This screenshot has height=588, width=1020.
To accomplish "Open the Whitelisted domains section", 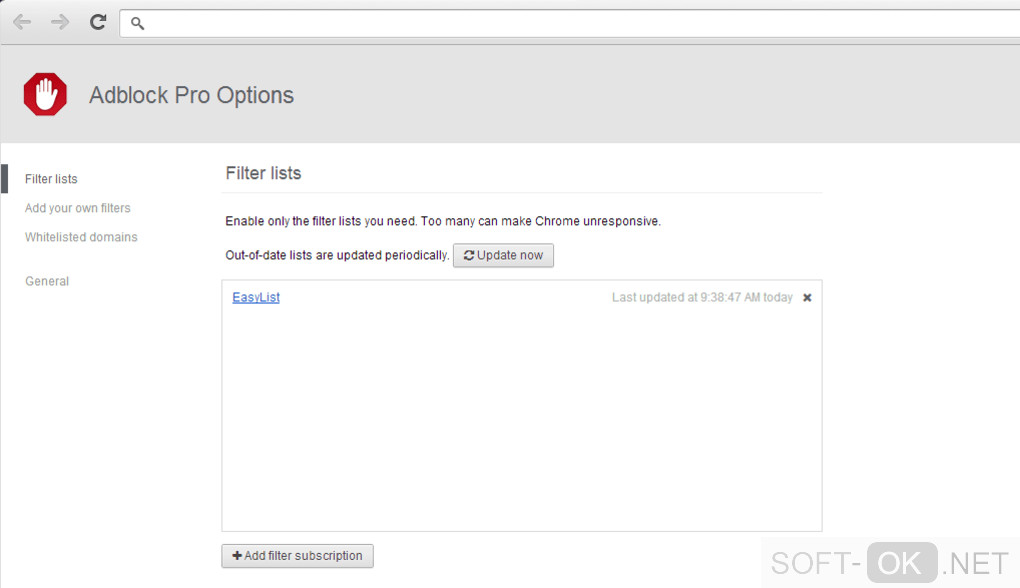I will [x=81, y=237].
